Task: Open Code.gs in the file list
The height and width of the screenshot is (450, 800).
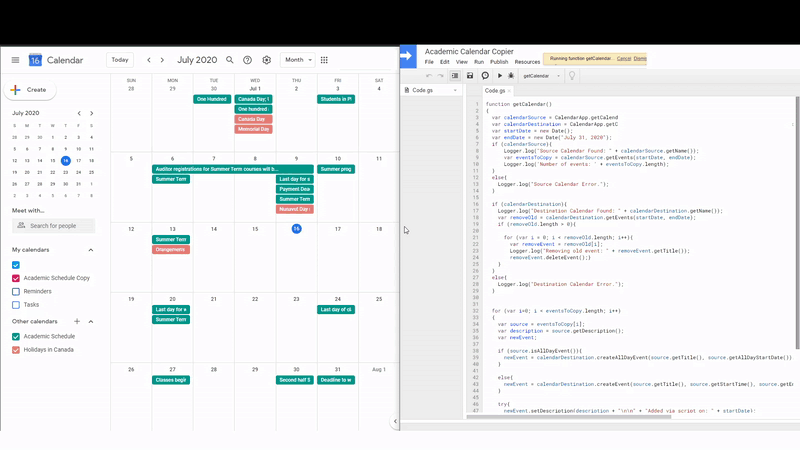Action: click(x=422, y=90)
